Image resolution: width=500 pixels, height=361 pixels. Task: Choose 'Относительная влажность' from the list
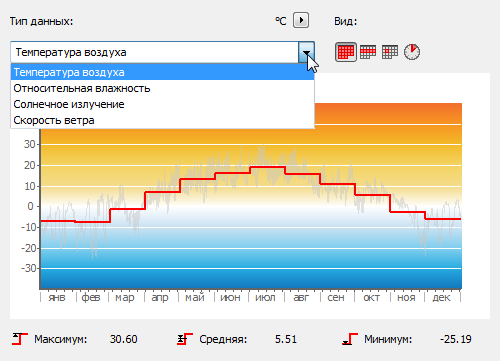click(x=162, y=88)
